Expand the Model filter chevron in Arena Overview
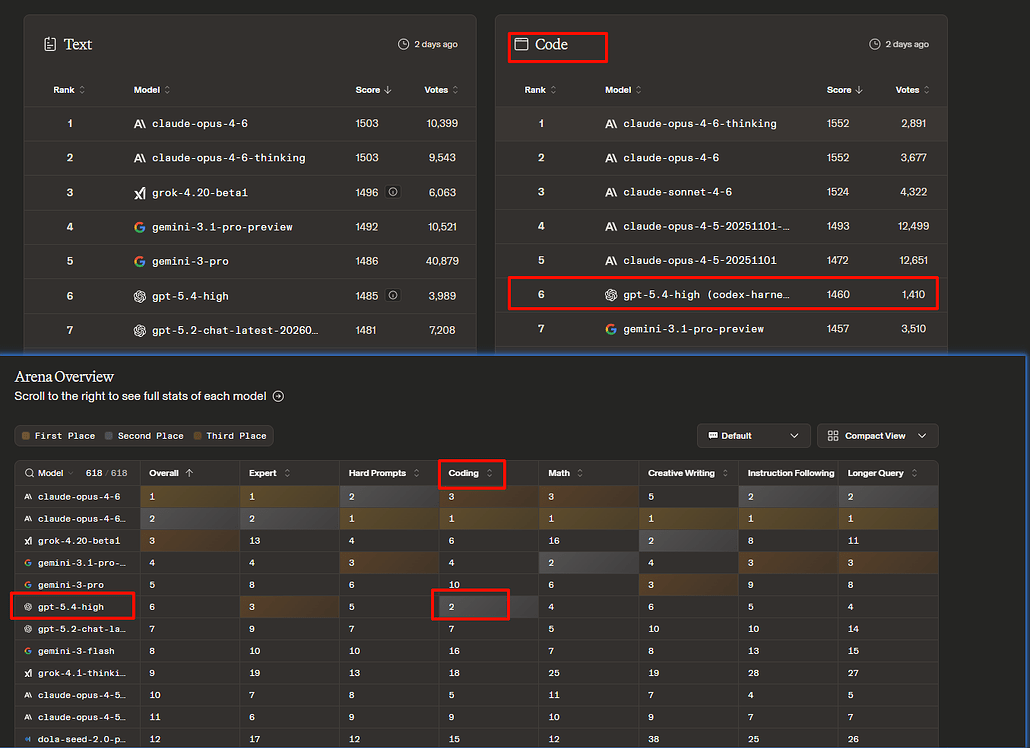Viewport: 1030px width, 748px height. pyautogui.click(x=70, y=473)
